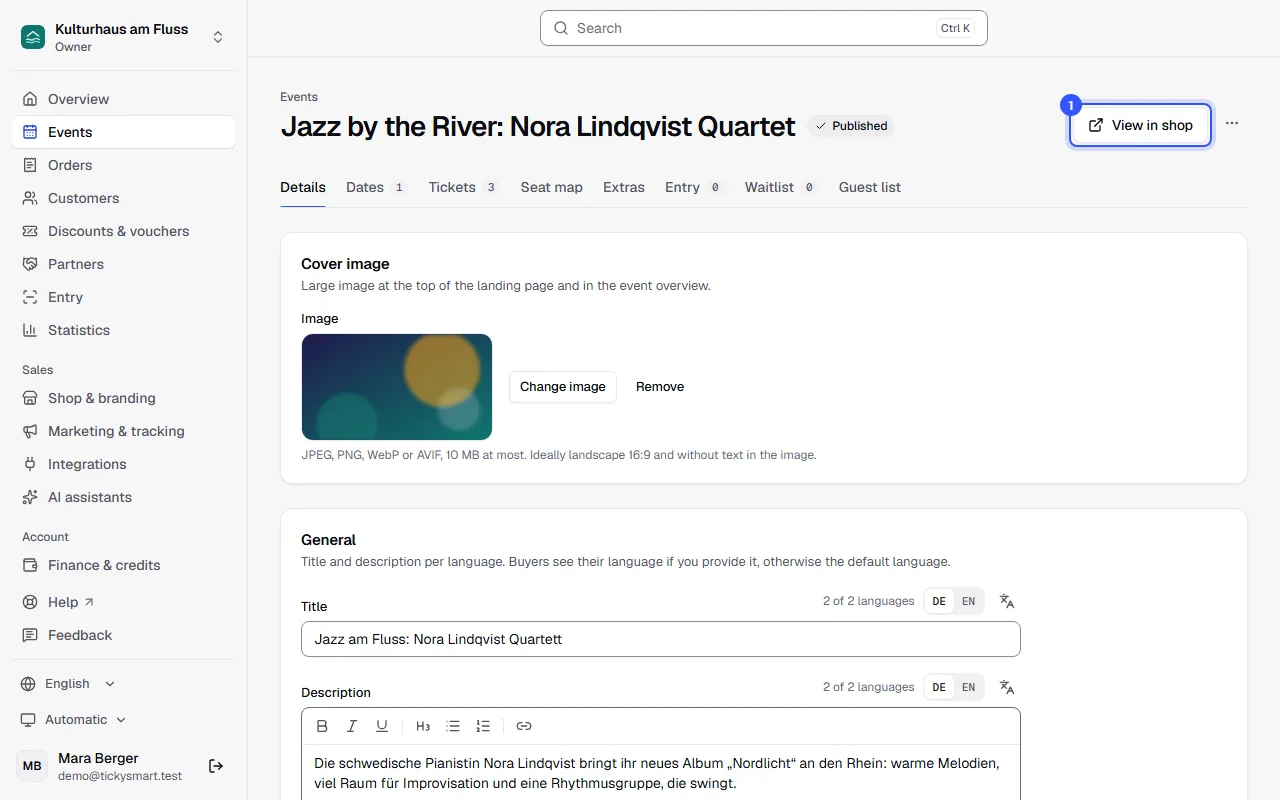The height and width of the screenshot is (800, 1280).
Task: Insert a numbered list in description
Action: tap(483, 726)
